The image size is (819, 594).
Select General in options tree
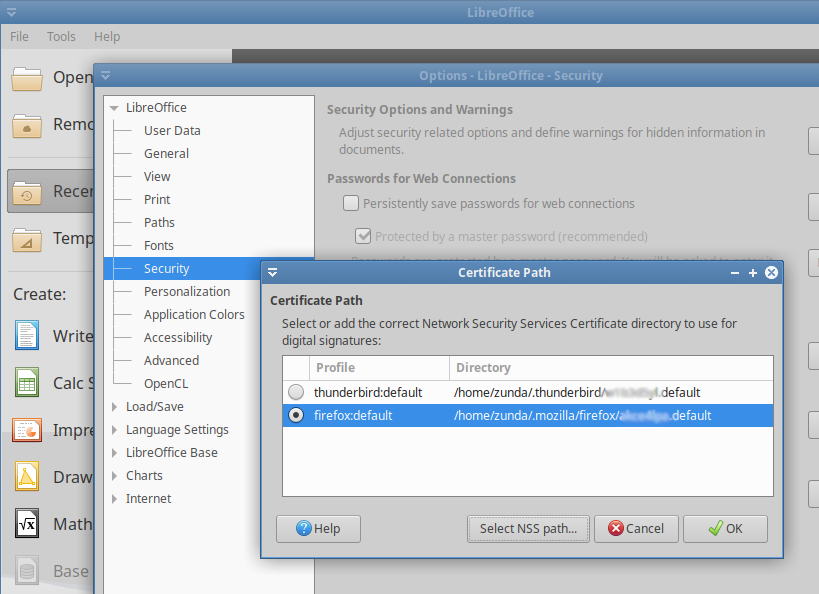[167, 154]
